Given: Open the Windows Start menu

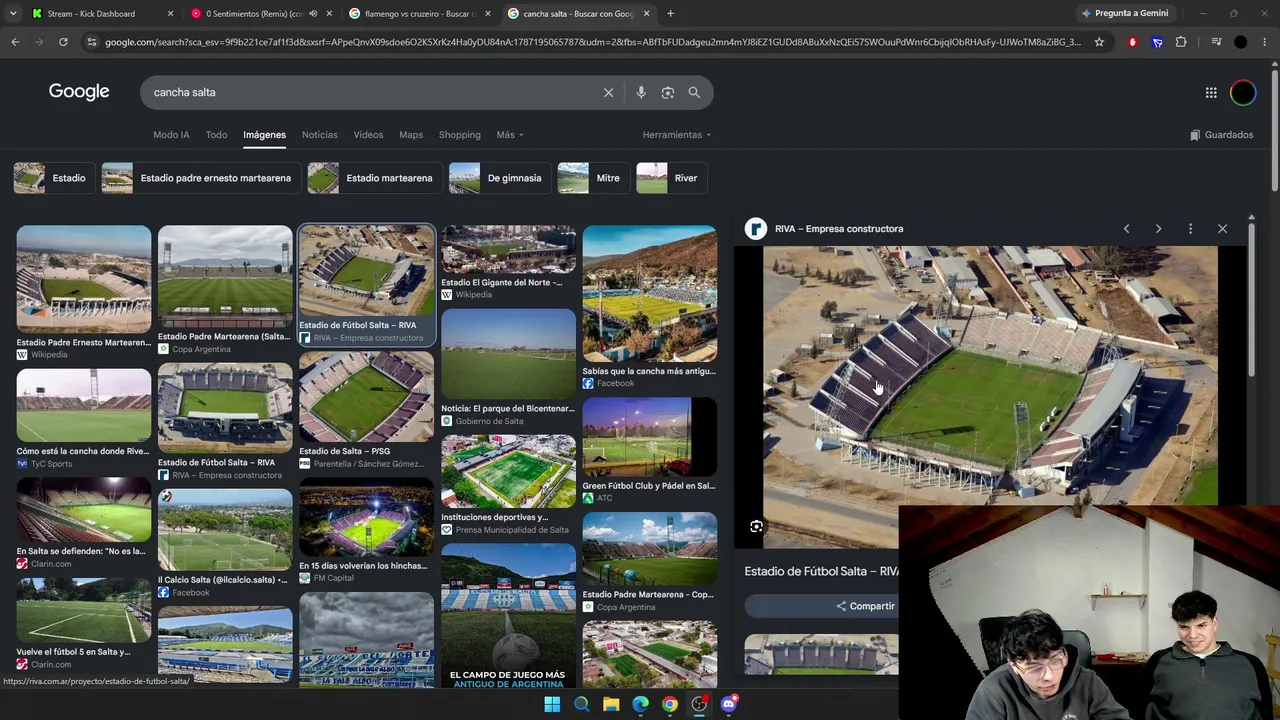Looking at the screenshot, I should click(552, 704).
